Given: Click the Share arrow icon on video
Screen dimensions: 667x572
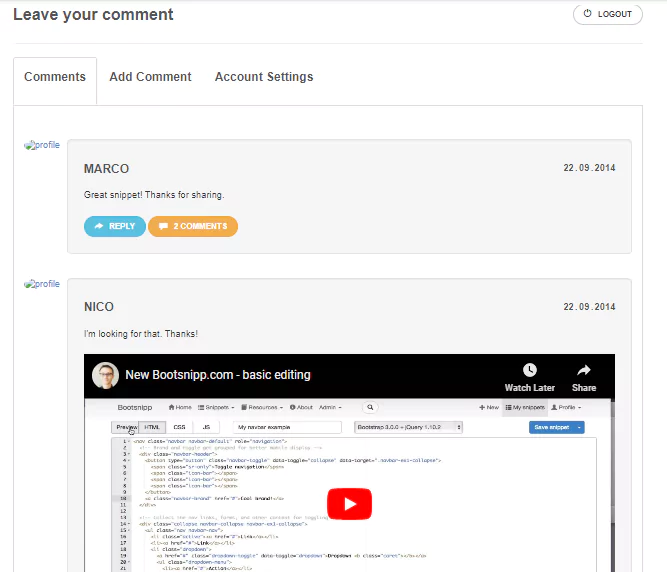Looking at the screenshot, I should (584, 370).
